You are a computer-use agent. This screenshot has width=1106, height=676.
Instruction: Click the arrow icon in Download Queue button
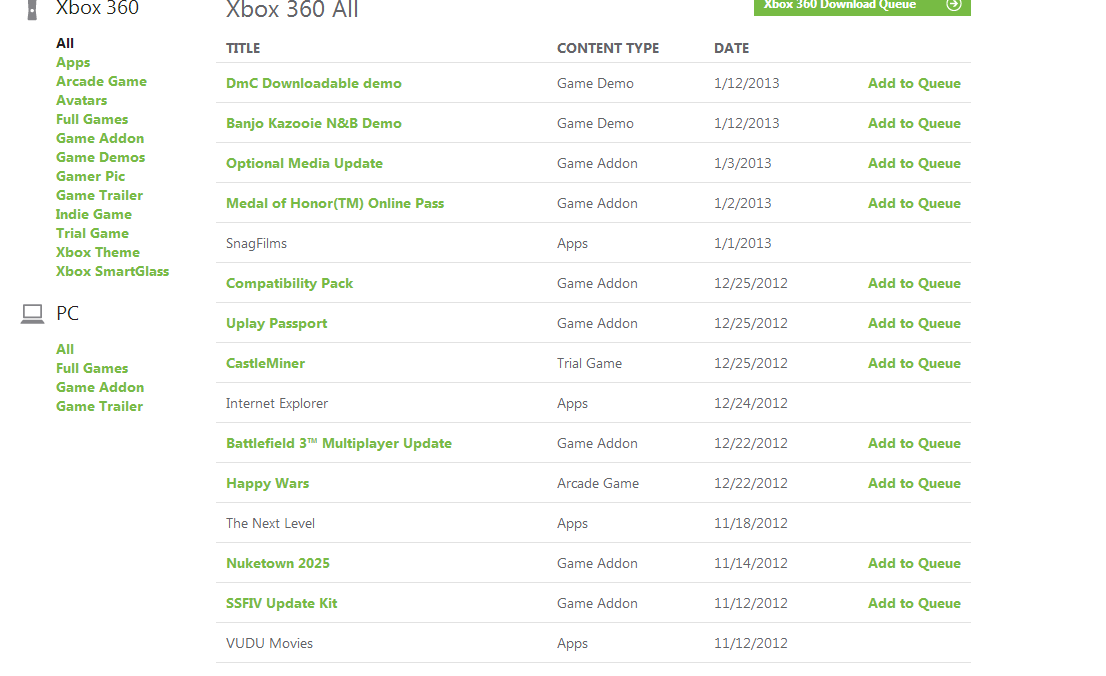click(x=954, y=4)
